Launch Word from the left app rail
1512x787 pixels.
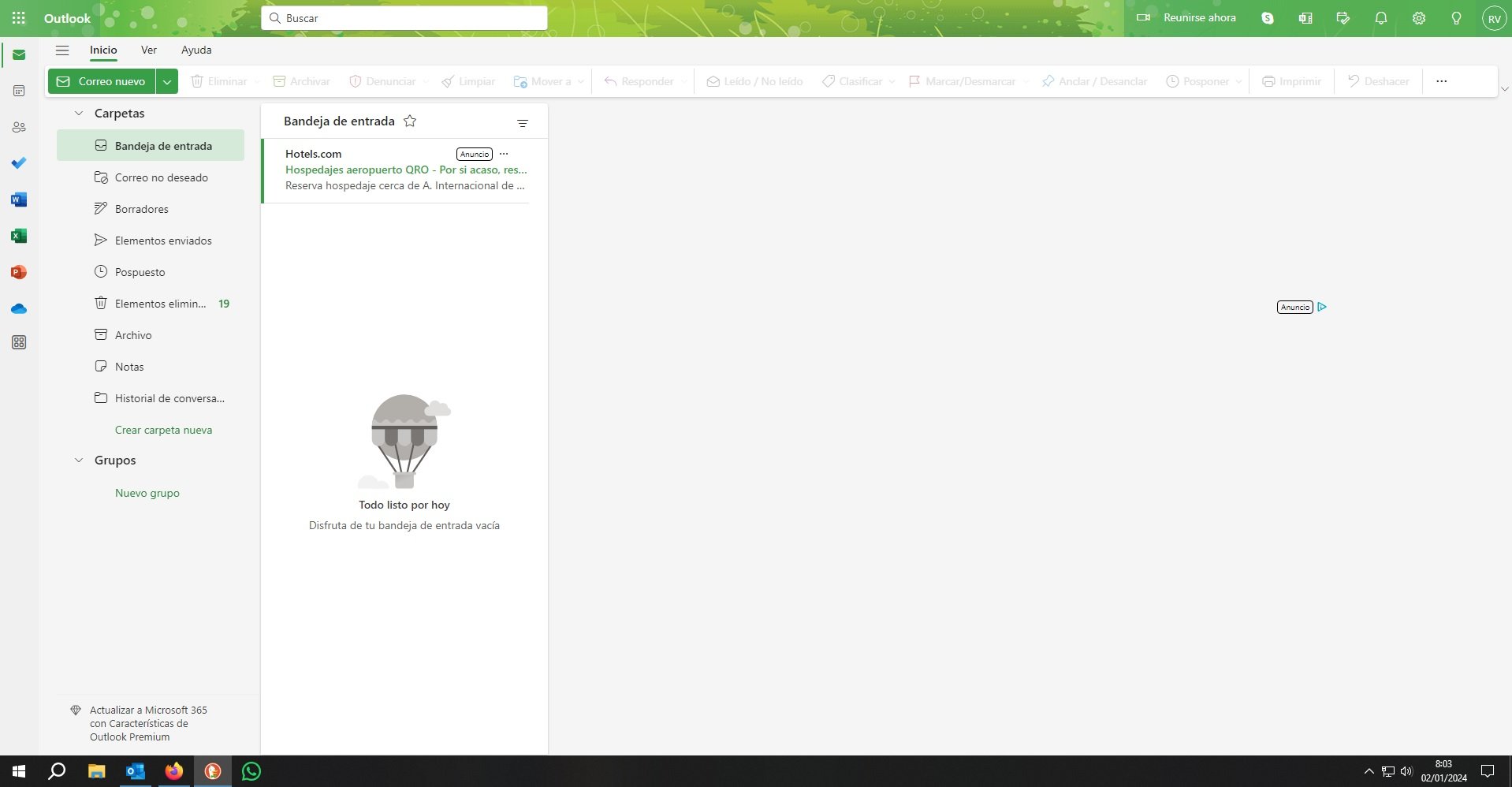coord(19,200)
